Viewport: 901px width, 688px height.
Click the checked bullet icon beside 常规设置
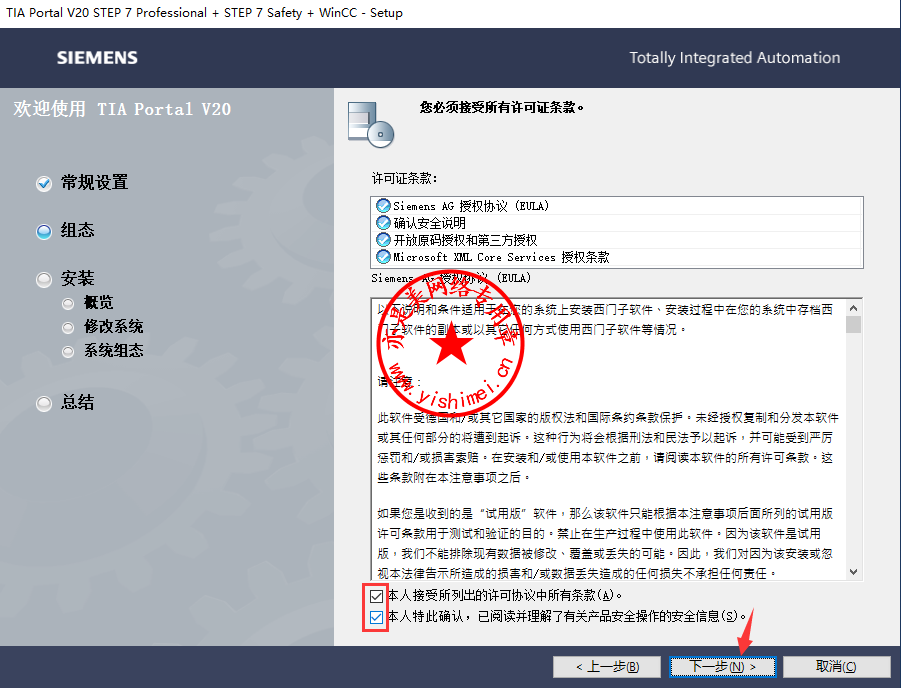[x=44, y=184]
